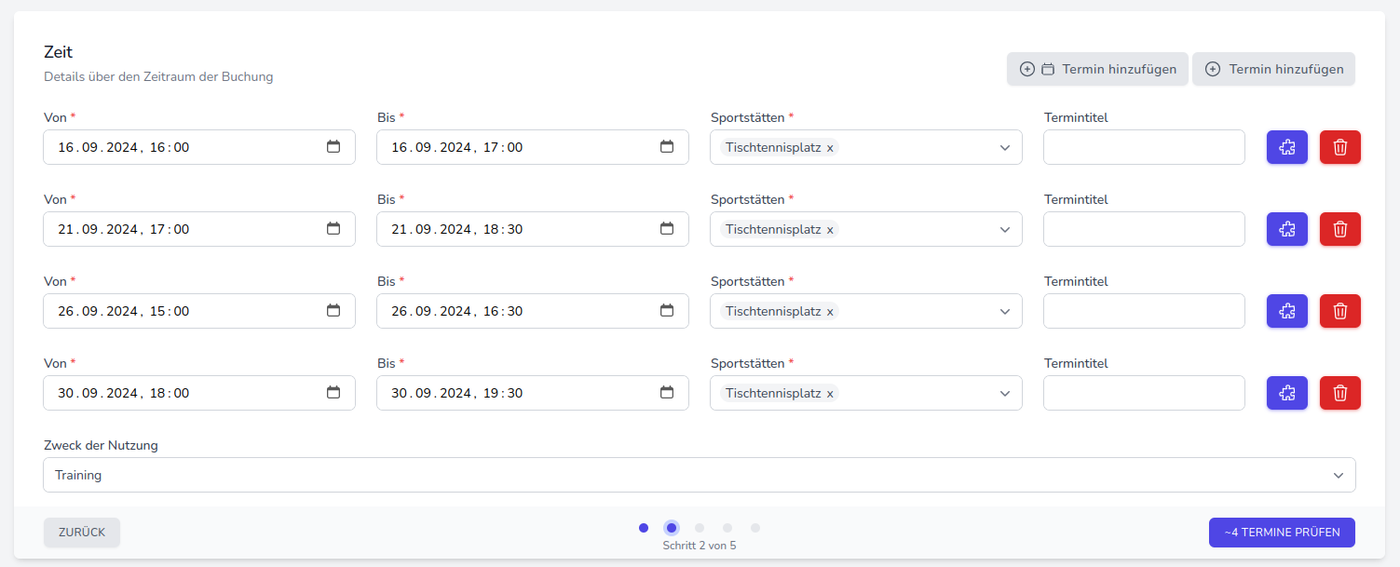1400x567 pixels.
Task: Delete the 16.09.2024 appointment with the trash icon
Action: coord(1340,147)
